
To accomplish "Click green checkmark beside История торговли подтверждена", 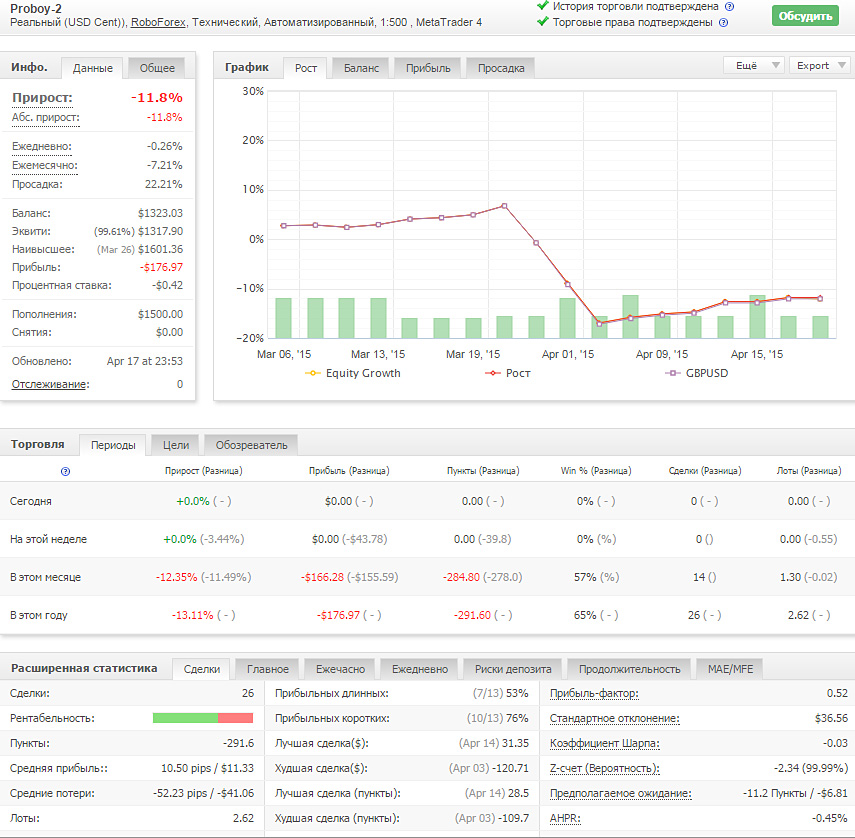I will point(543,6).
